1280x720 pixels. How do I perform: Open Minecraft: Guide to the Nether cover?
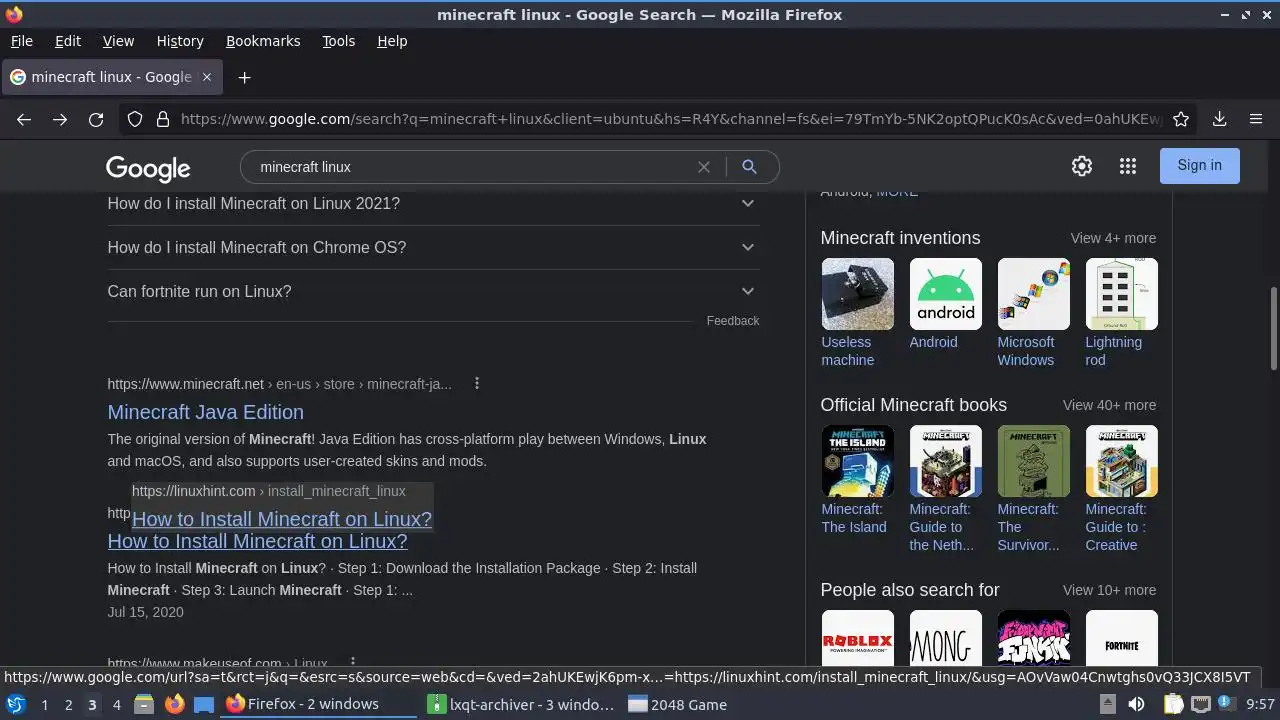coord(945,461)
